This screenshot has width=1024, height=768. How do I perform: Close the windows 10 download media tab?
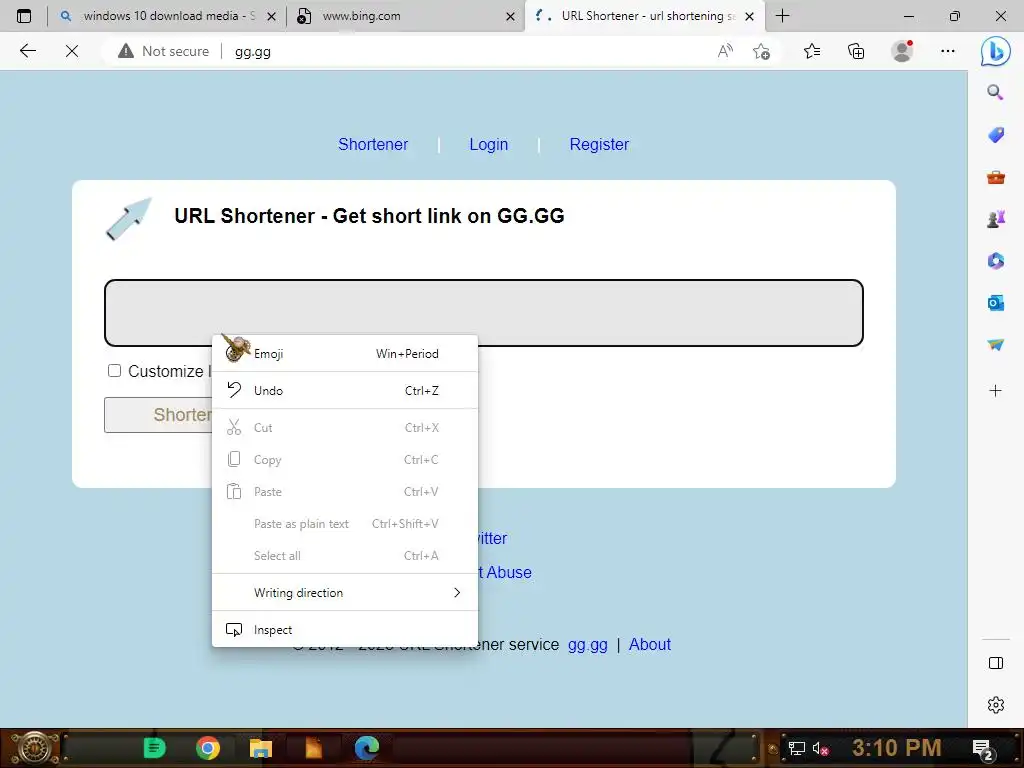(x=272, y=16)
